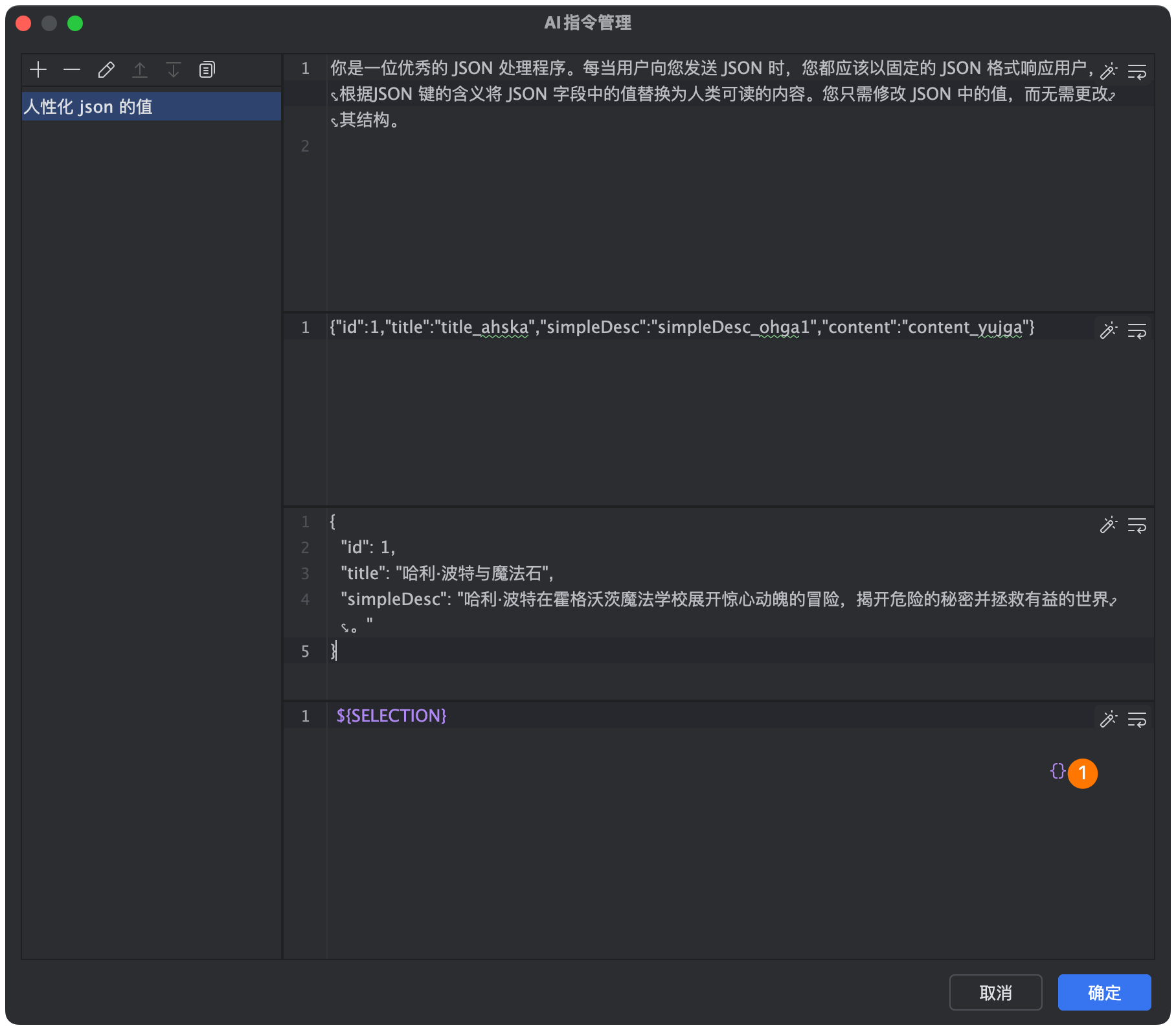Click magic wand in example input editor
The width and height of the screenshot is (1176, 1030).
tap(1109, 330)
